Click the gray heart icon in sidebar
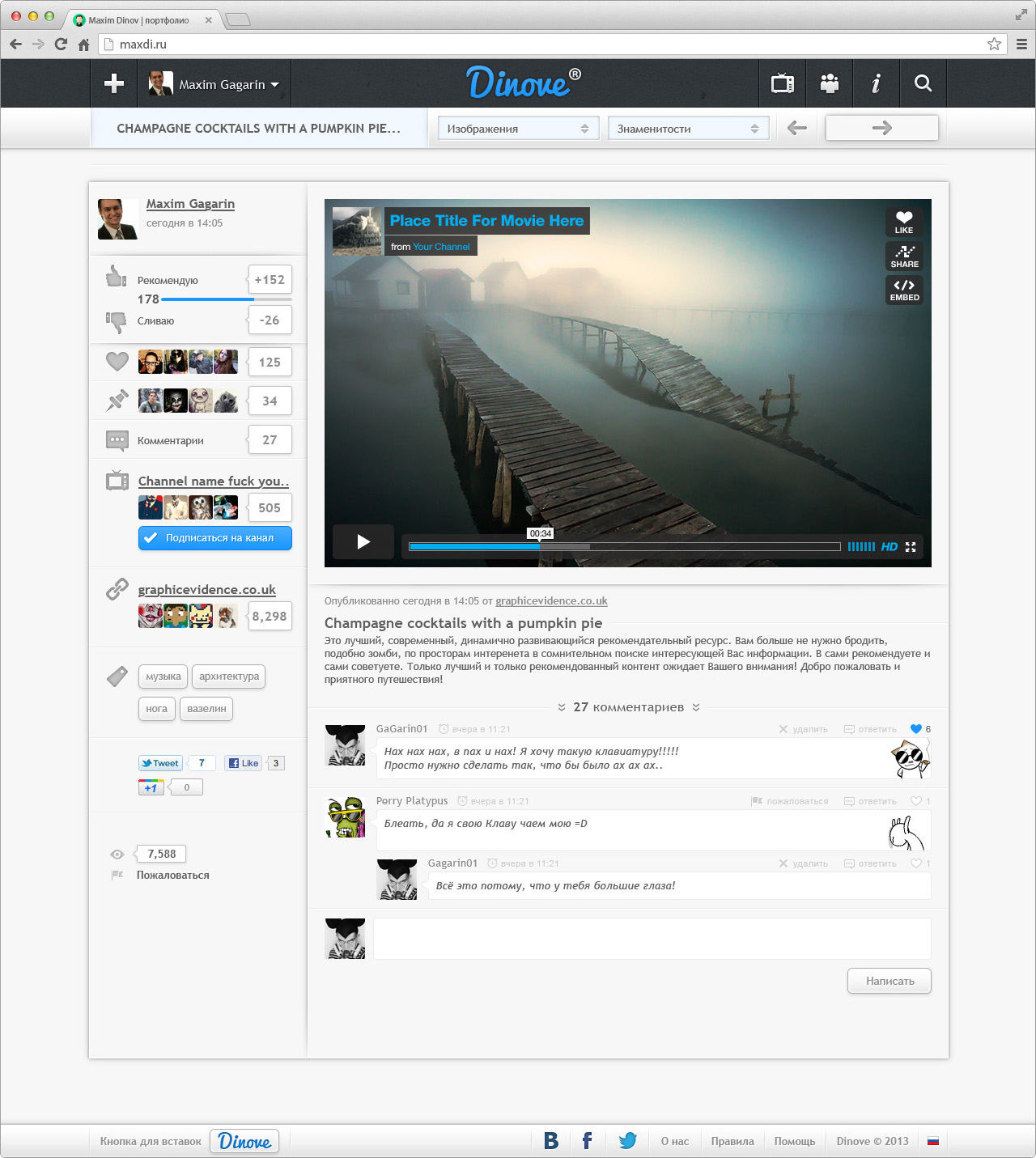This screenshot has height=1158, width=1036. pos(117,362)
